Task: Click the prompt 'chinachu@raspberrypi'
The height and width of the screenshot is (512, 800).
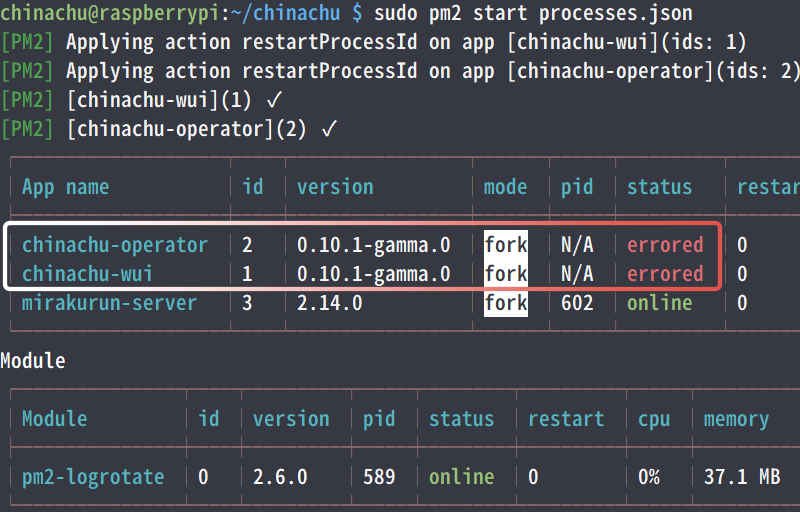Action: click(x=109, y=13)
